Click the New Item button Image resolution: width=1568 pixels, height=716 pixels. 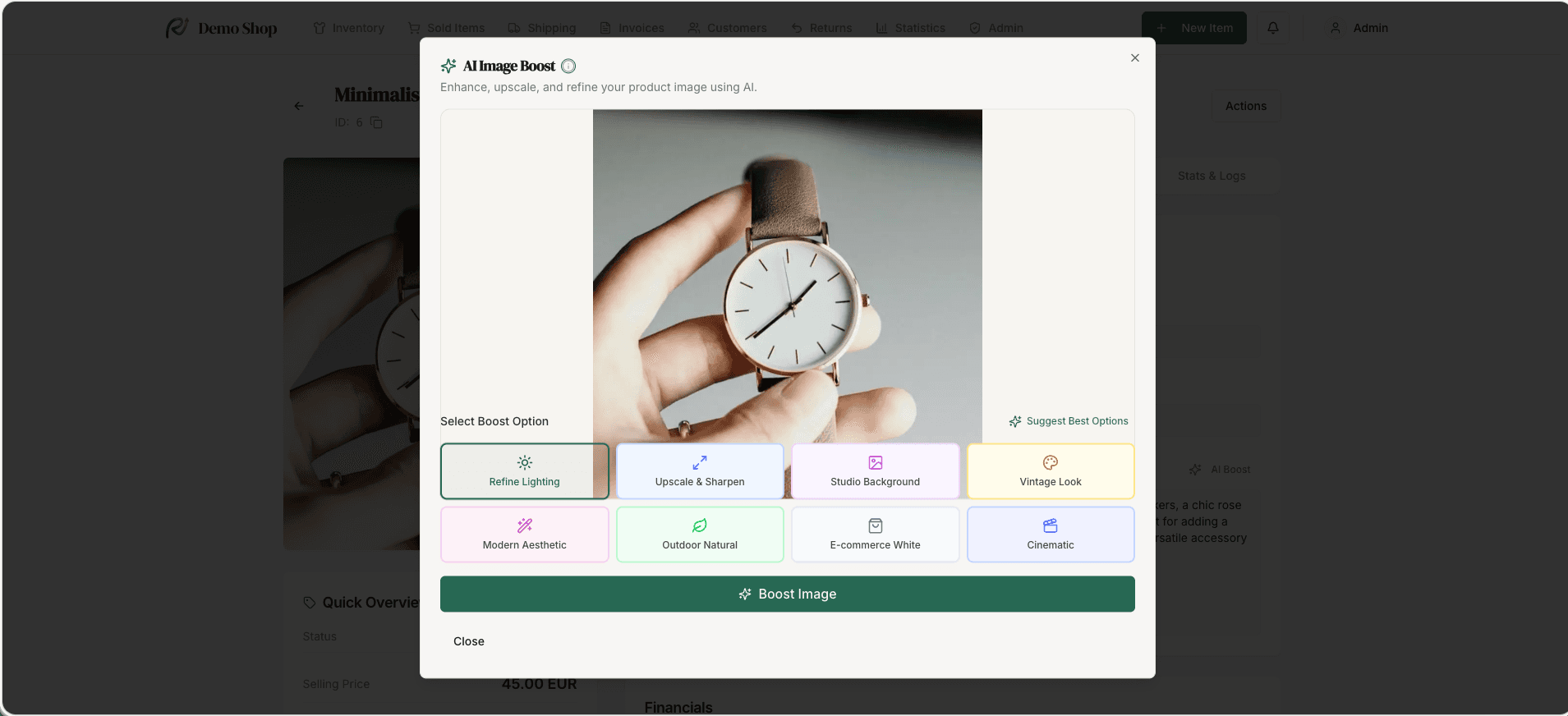tap(1194, 28)
